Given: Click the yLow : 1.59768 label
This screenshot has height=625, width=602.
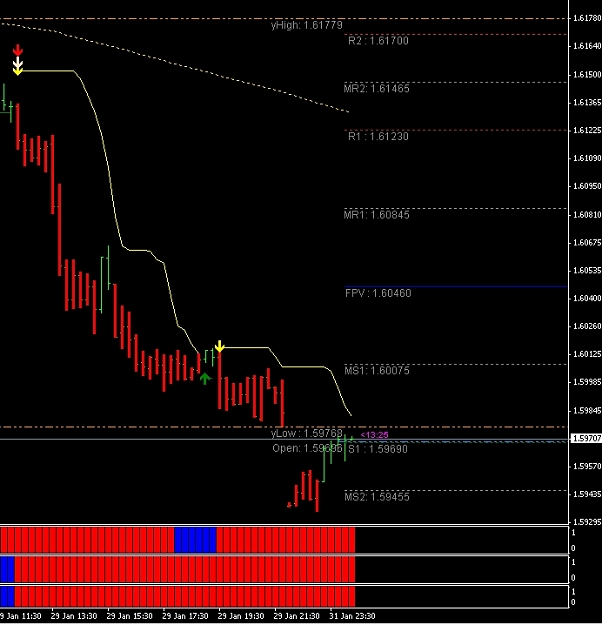Looking at the screenshot, I should tap(307, 433).
